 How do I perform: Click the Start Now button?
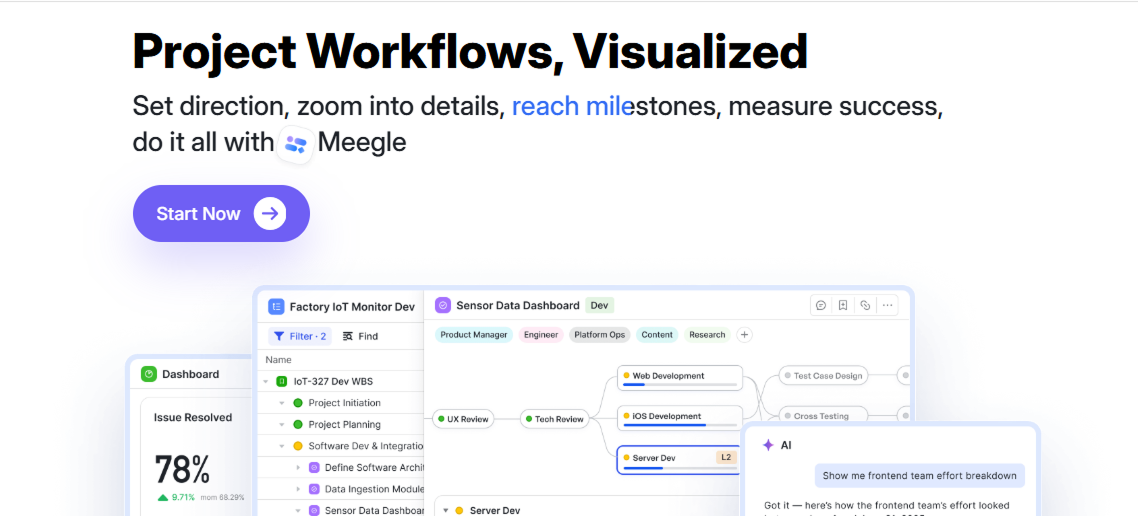(221, 213)
